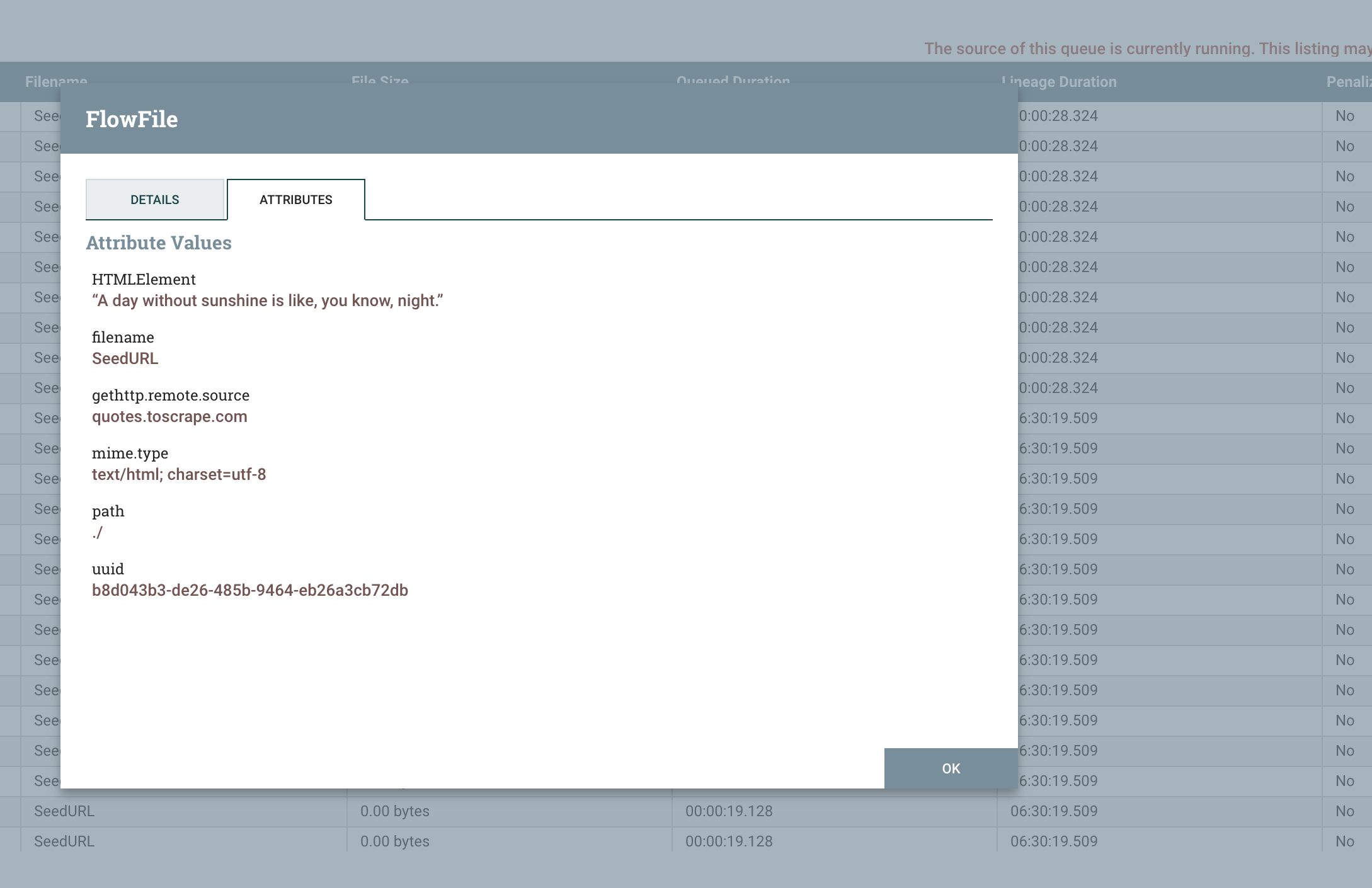Click the uuid attribute name
The height and width of the screenshot is (888, 1372).
pyautogui.click(x=108, y=569)
